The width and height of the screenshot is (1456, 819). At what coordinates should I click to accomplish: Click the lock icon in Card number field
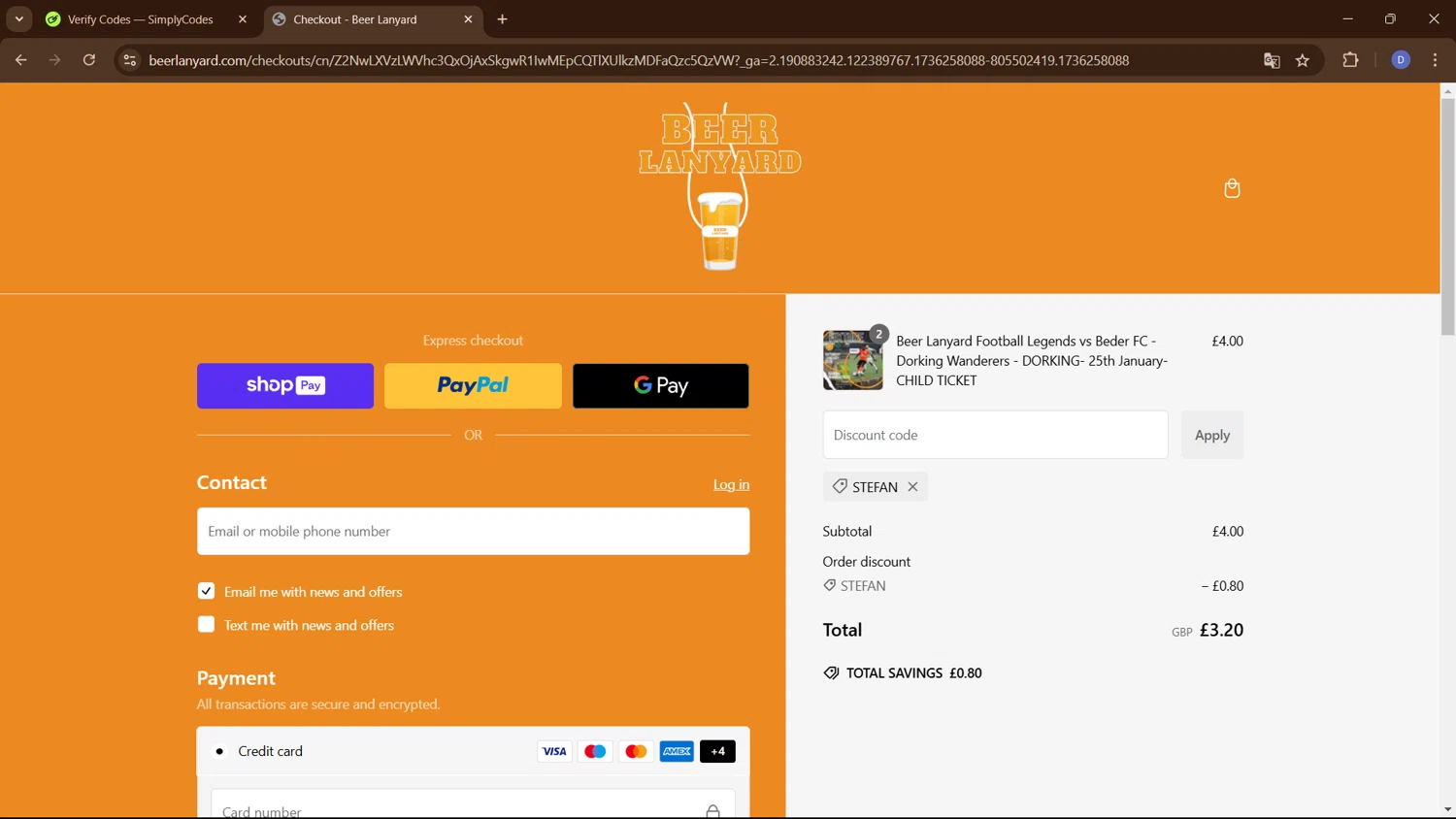click(x=712, y=811)
